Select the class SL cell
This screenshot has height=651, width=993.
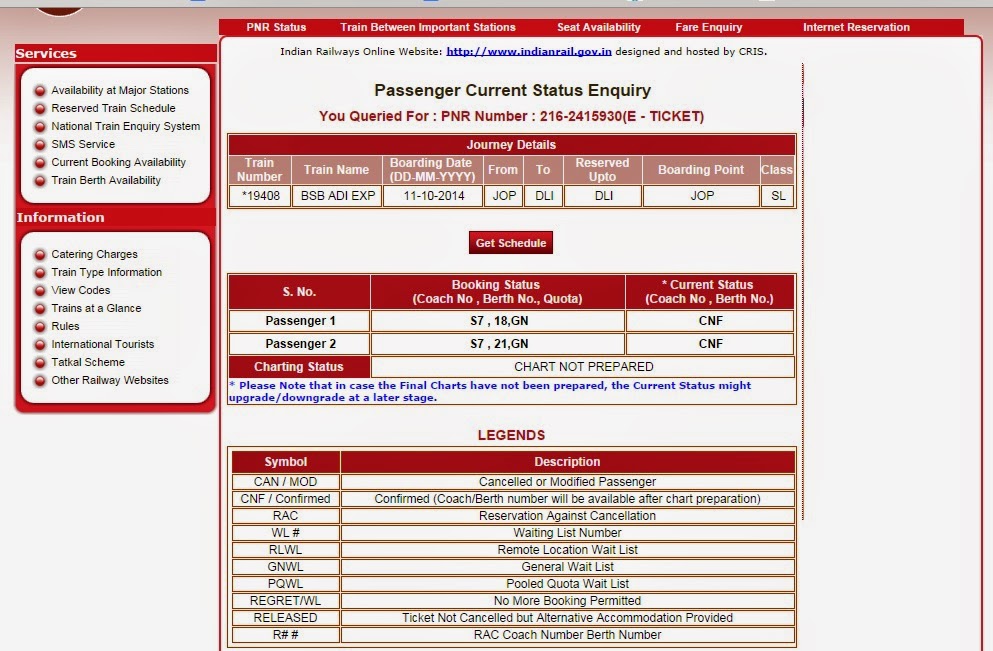(x=778, y=196)
